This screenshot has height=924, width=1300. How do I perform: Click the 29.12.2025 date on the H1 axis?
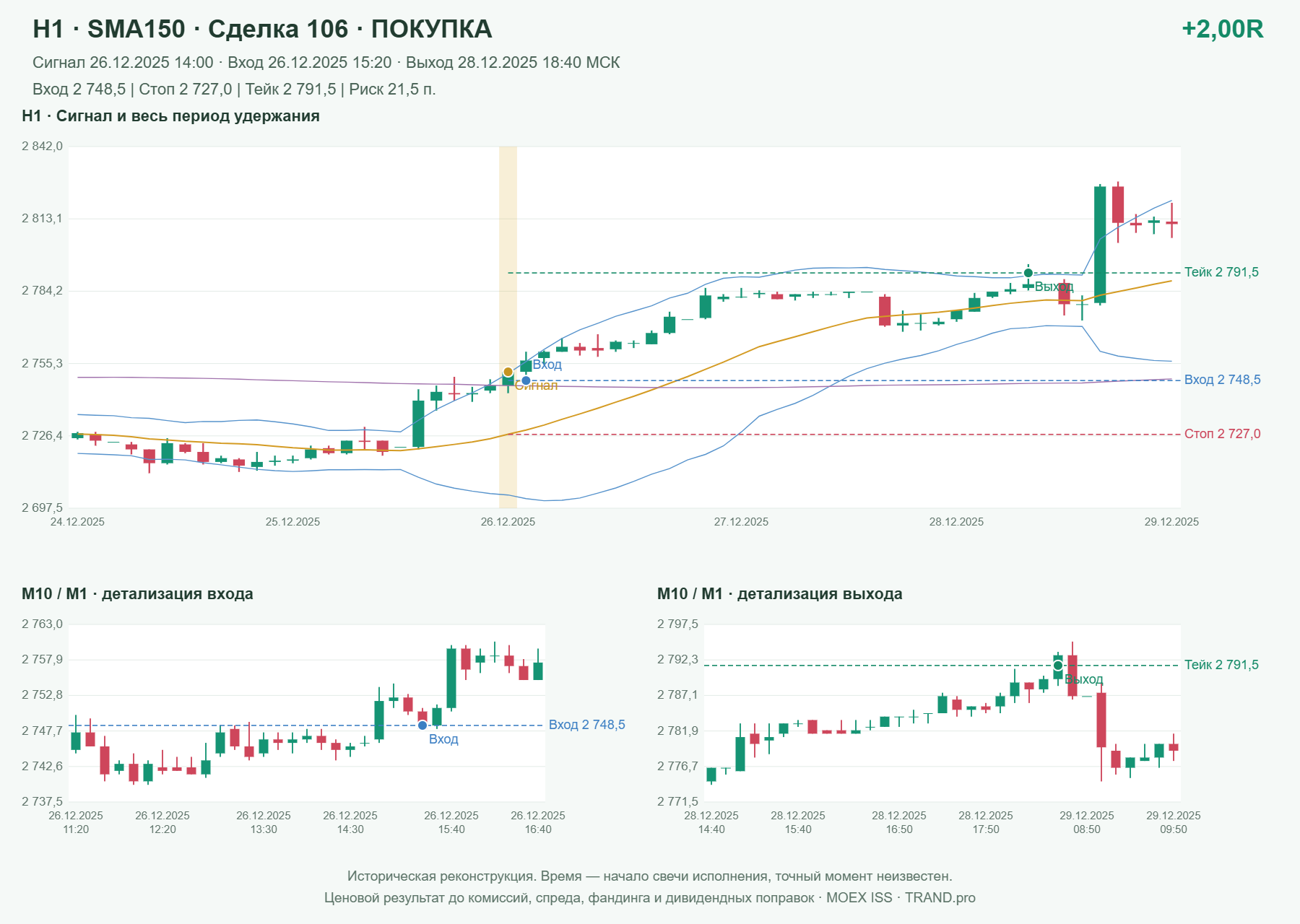1171,522
